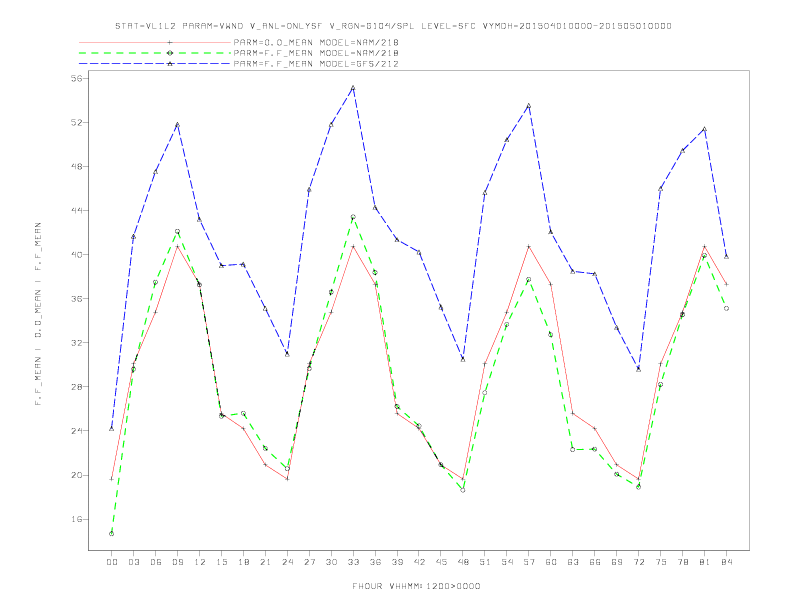Image resolution: width=792 pixels, height=612 pixels.
Task: Click x-axis tick label 69
Action: click(x=617, y=562)
